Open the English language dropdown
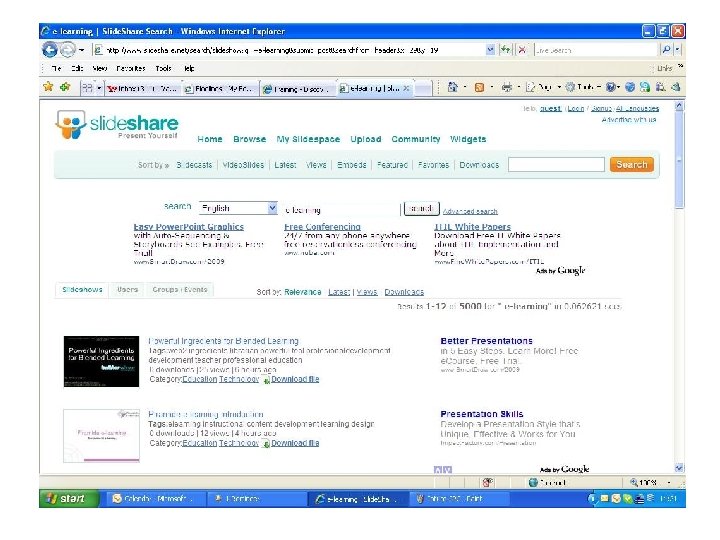The image size is (720, 540). coord(238,208)
